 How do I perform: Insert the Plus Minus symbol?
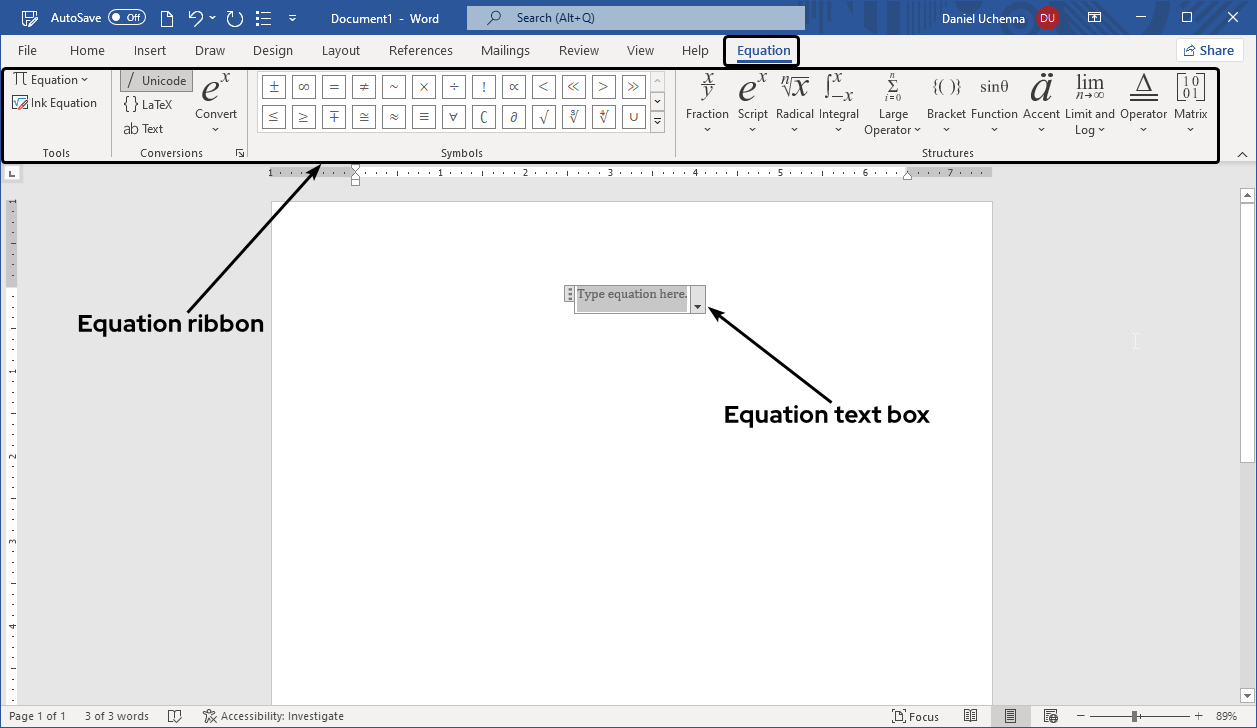click(273, 86)
